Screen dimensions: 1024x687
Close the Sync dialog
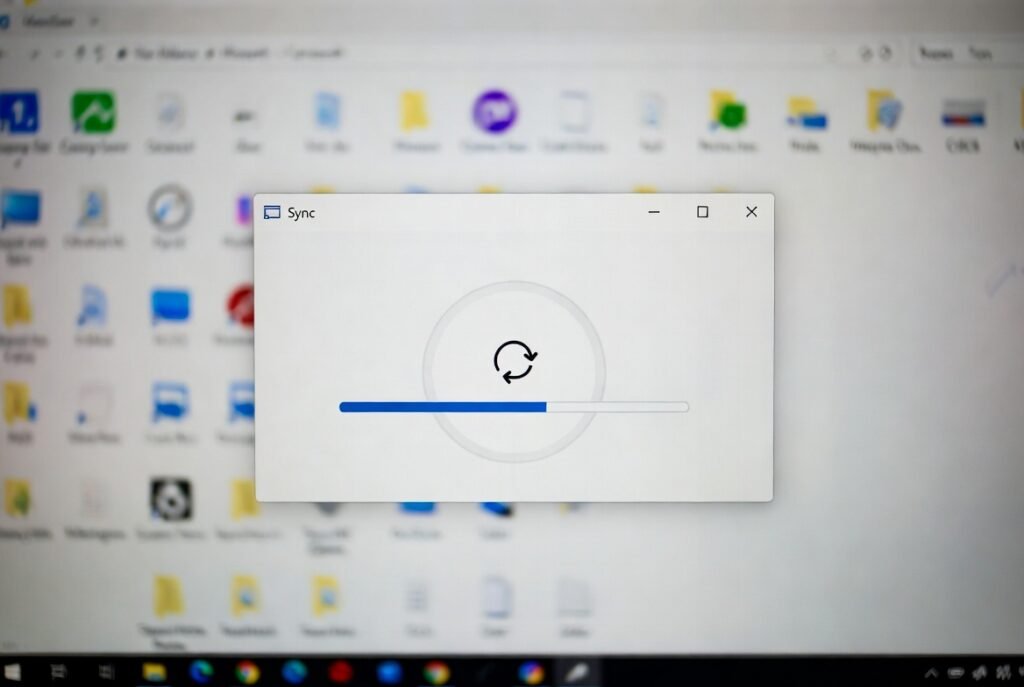pos(751,212)
